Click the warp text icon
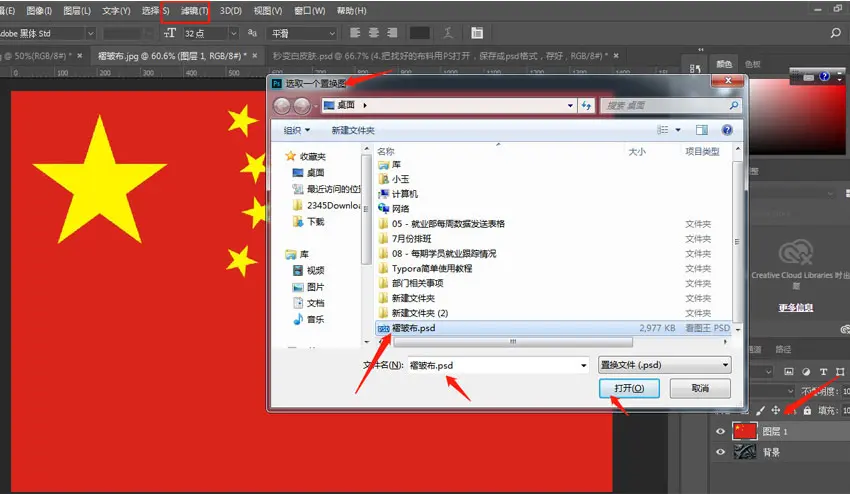This screenshot has width=850, height=494. pos(448,33)
